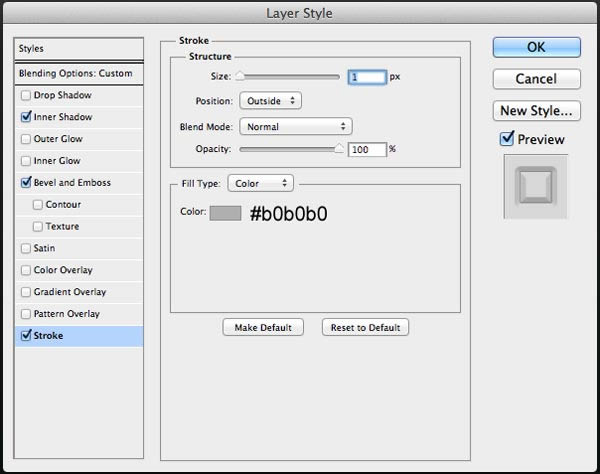Select the Satin label
Viewport: 600px width, 474px height.
[x=44, y=248]
